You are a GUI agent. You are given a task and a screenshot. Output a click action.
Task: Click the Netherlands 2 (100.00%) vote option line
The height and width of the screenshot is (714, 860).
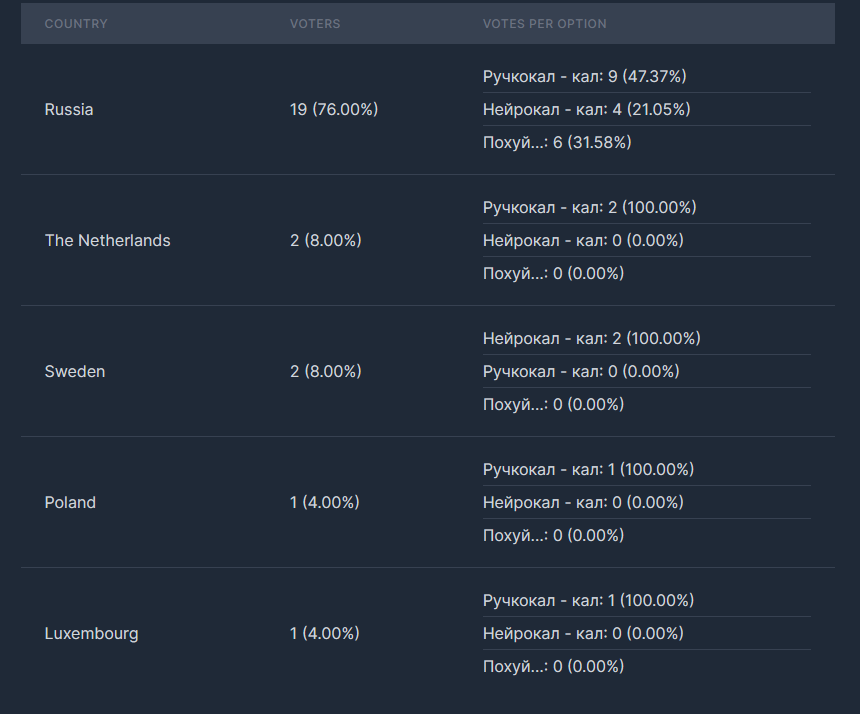590,208
